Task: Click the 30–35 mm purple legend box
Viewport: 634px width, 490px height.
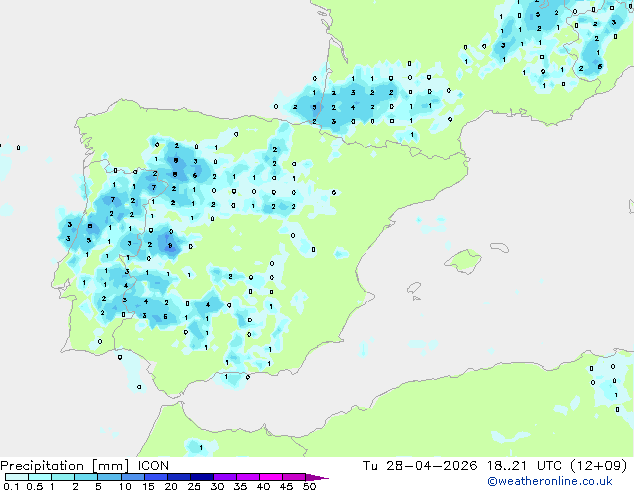Action: pyautogui.click(x=225, y=477)
